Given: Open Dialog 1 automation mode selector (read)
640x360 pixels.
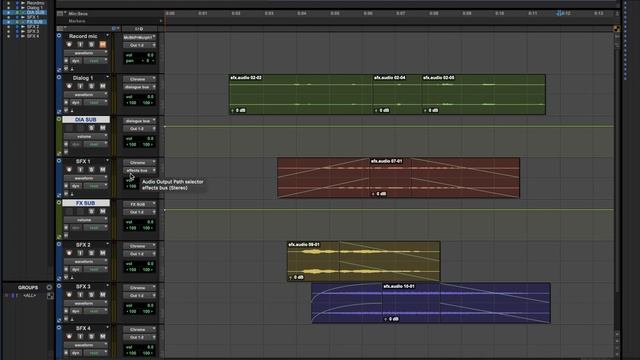Looking at the screenshot, I should point(96,102).
